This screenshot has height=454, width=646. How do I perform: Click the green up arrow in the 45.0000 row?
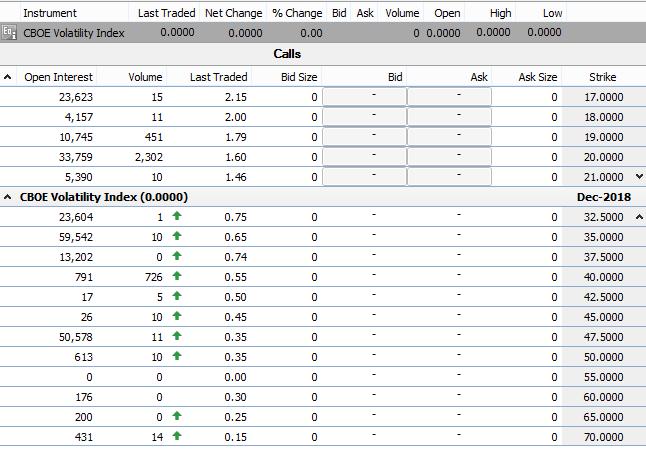177,316
